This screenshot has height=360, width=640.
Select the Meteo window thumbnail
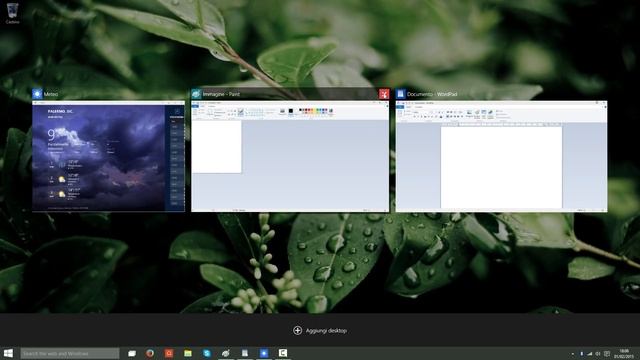[x=109, y=156]
